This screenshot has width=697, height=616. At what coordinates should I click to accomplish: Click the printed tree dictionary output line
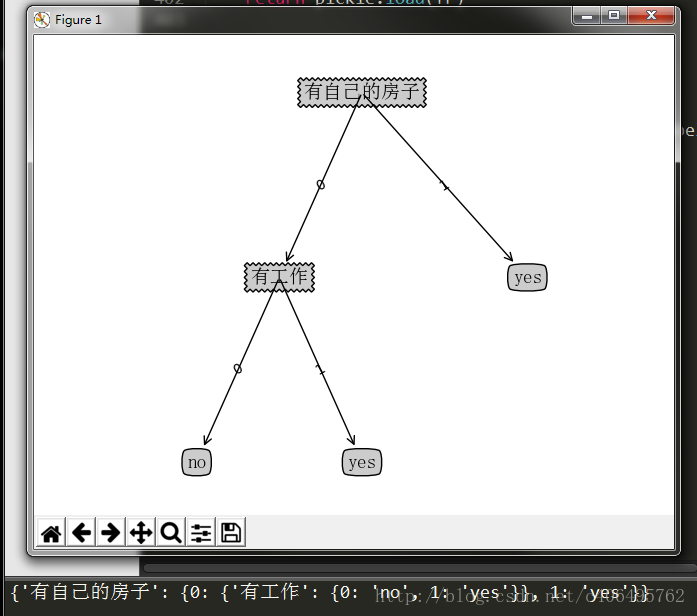tap(329, 592)
